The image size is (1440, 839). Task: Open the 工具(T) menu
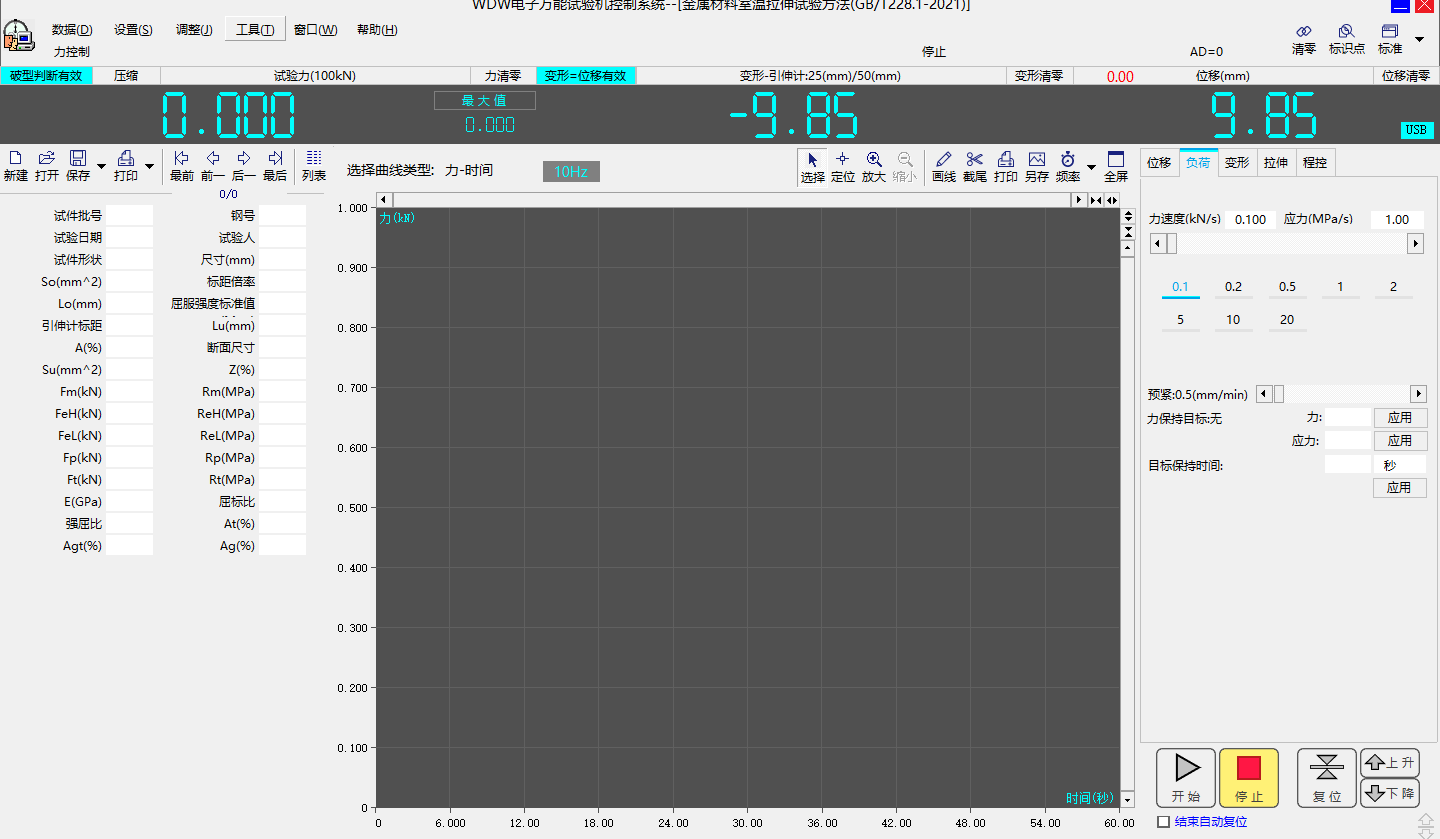255,29
